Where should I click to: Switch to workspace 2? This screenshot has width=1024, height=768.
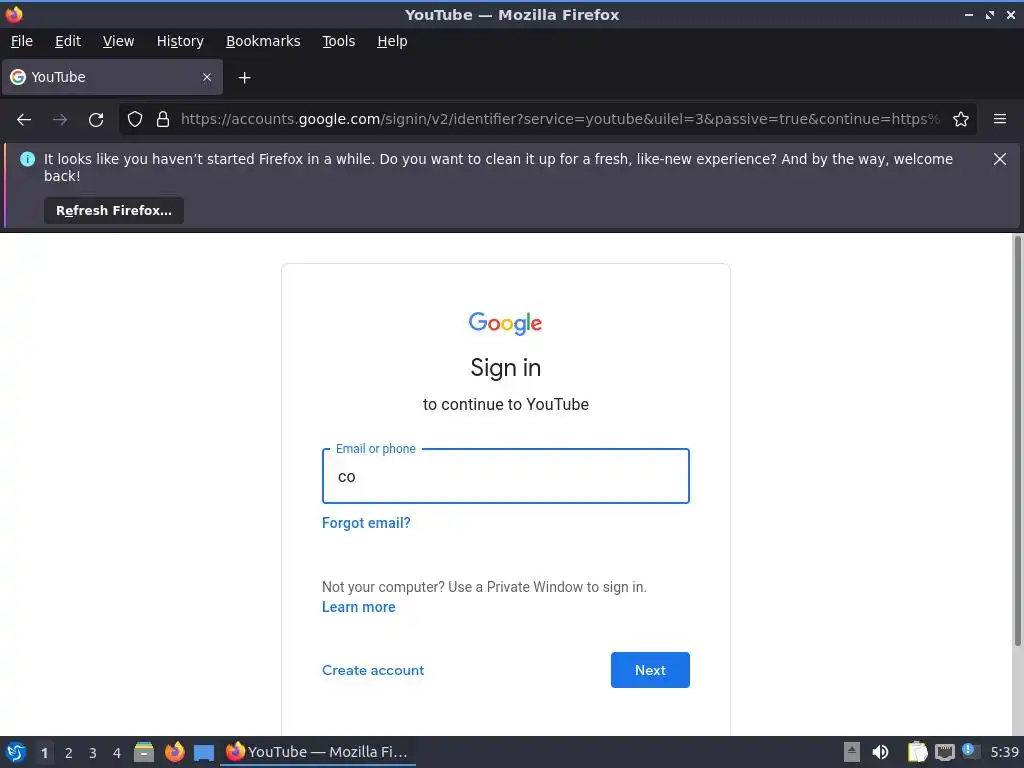[69, 753]
